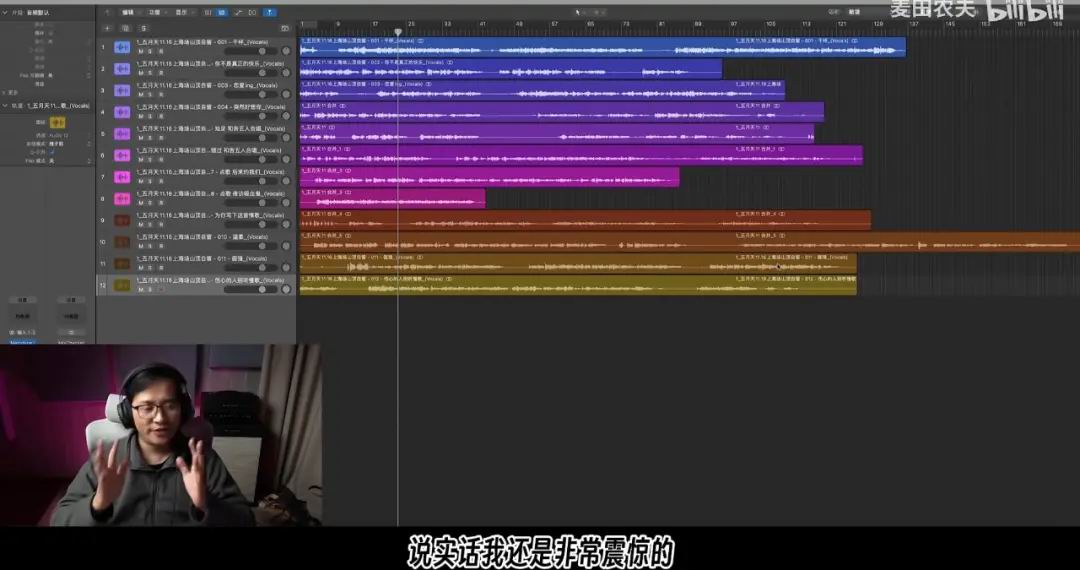Click the waveform icon of track 1
1080x570 pixels.
[122, 47]
